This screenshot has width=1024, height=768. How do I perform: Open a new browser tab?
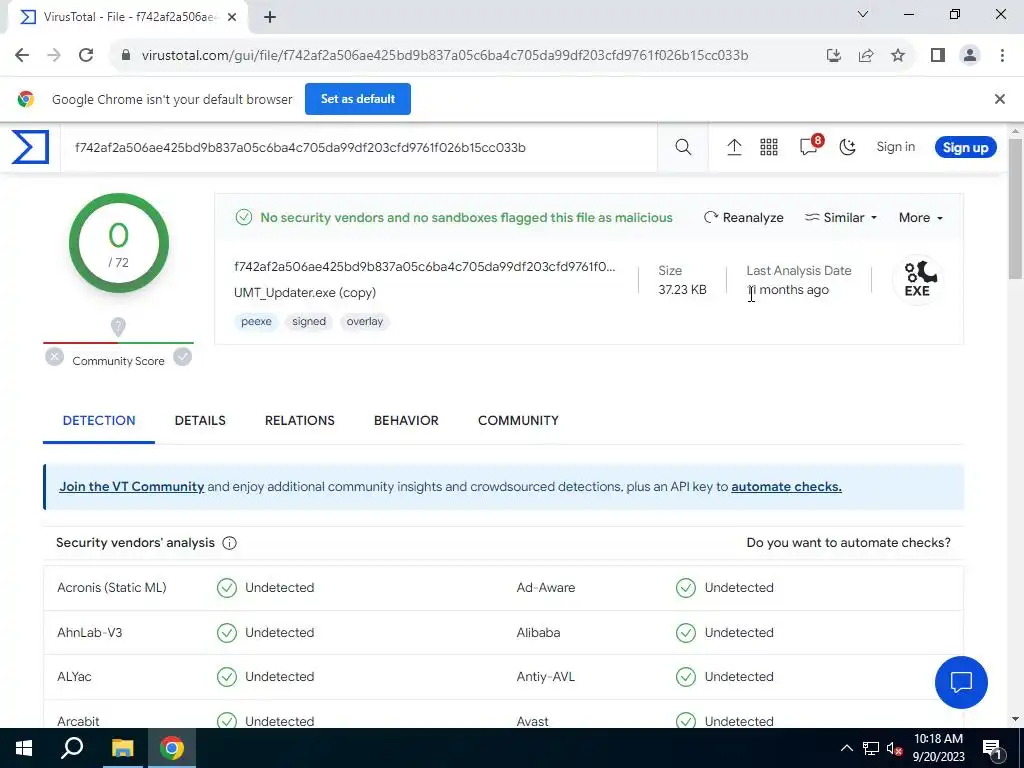click(x=270, y=17)
